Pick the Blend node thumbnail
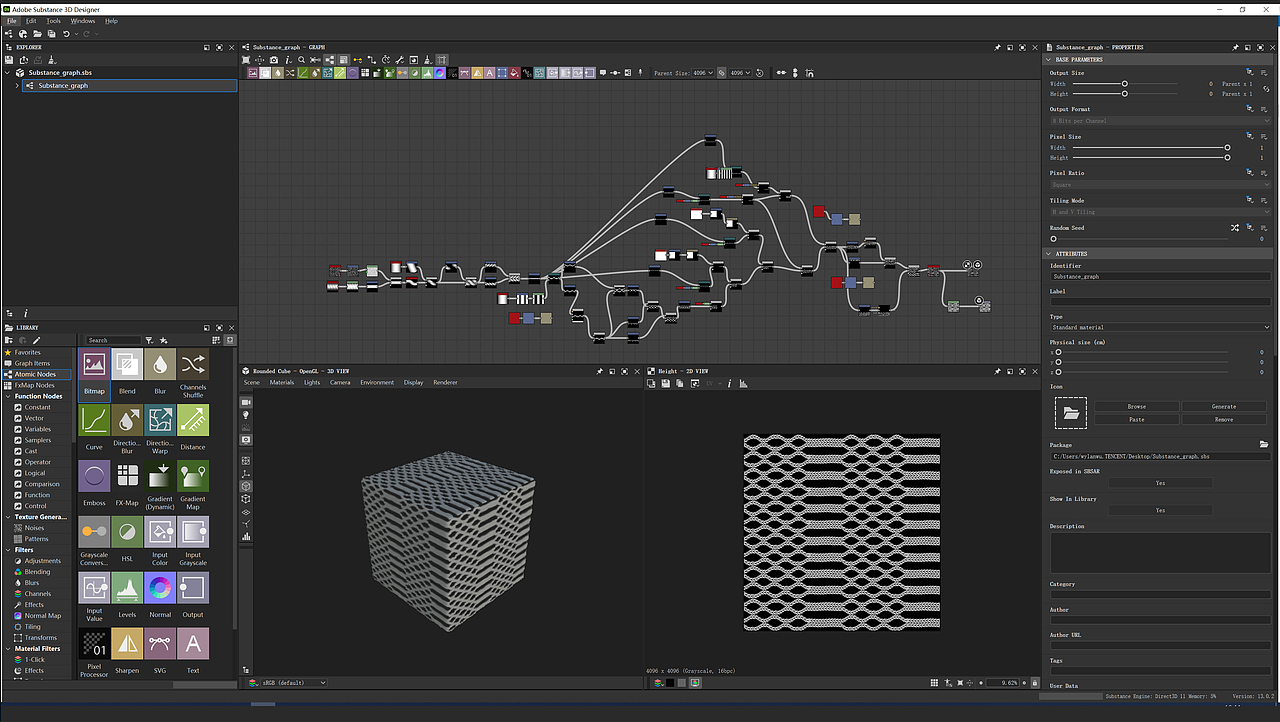Screen dimensions: 1280x722 (x=127, y=364)
